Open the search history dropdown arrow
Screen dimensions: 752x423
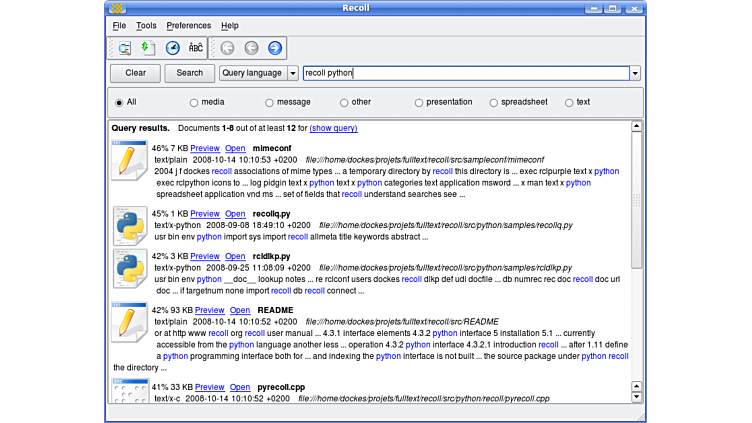(x=634, y=73)
